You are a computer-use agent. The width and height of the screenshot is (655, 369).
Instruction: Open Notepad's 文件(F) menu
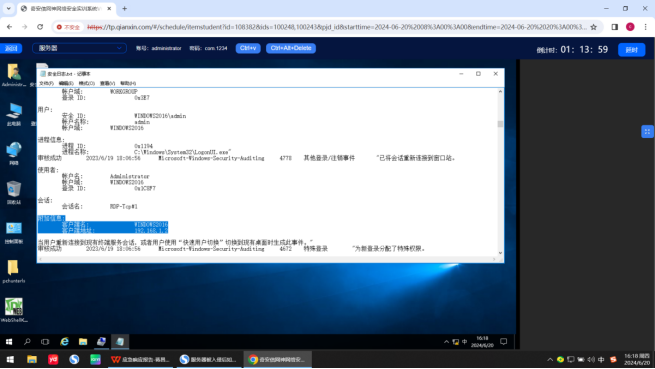pos(46,83)
